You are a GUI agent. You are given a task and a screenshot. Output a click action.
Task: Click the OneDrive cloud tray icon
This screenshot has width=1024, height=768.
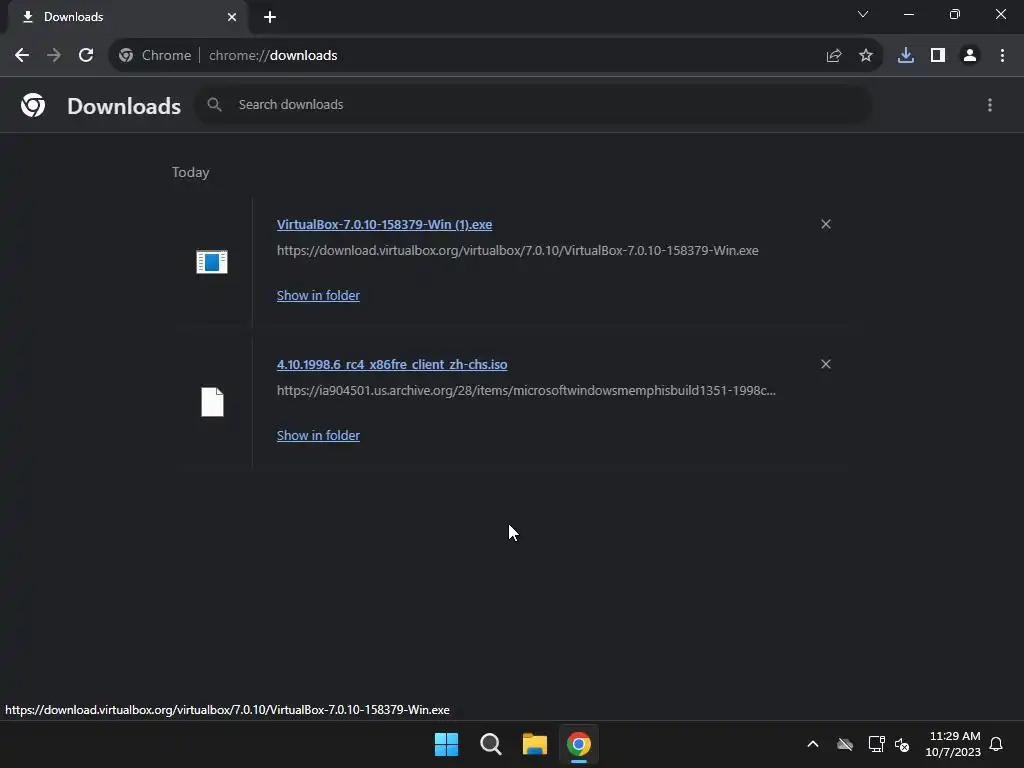point(845,744)
